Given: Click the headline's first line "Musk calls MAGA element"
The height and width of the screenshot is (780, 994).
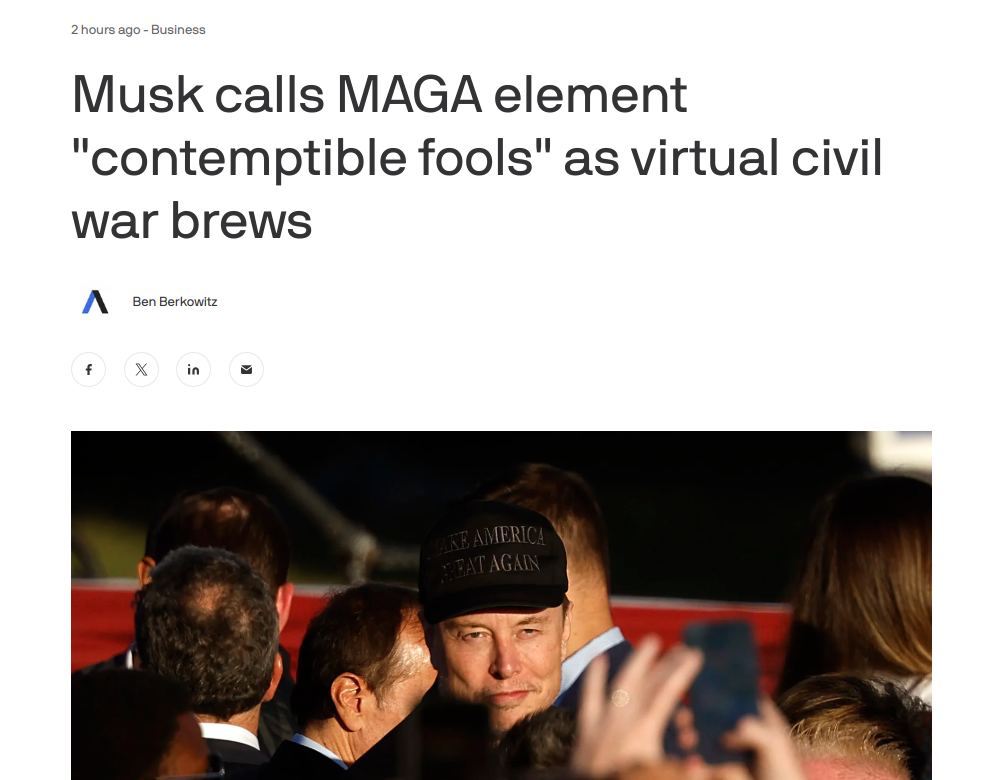Looking at the screenshot, I should (379, 95).
